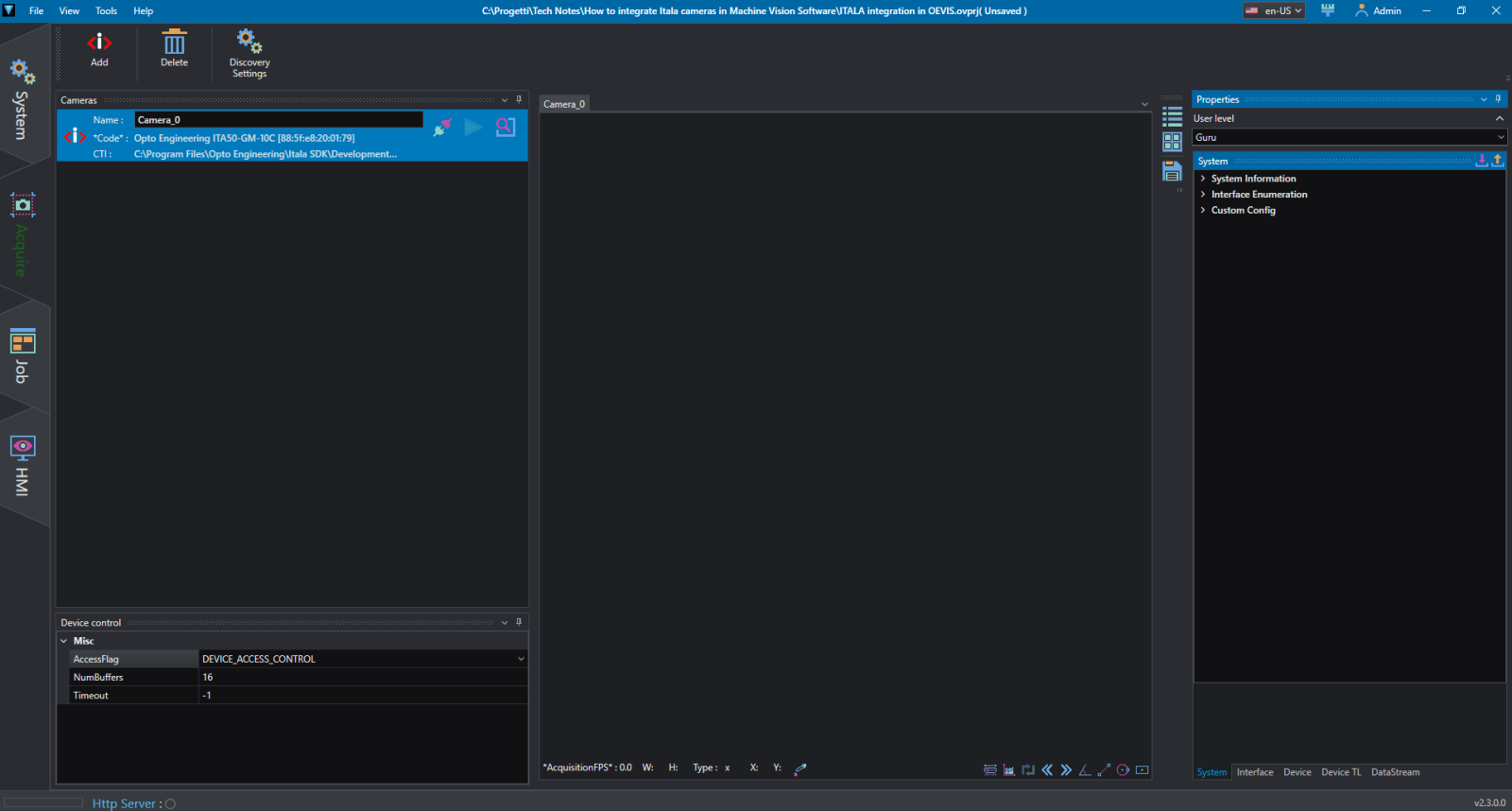Open the Guru user level dropdown
Image resolution: width=1512 pixels, height=811 pixels.
[1349, 137]
